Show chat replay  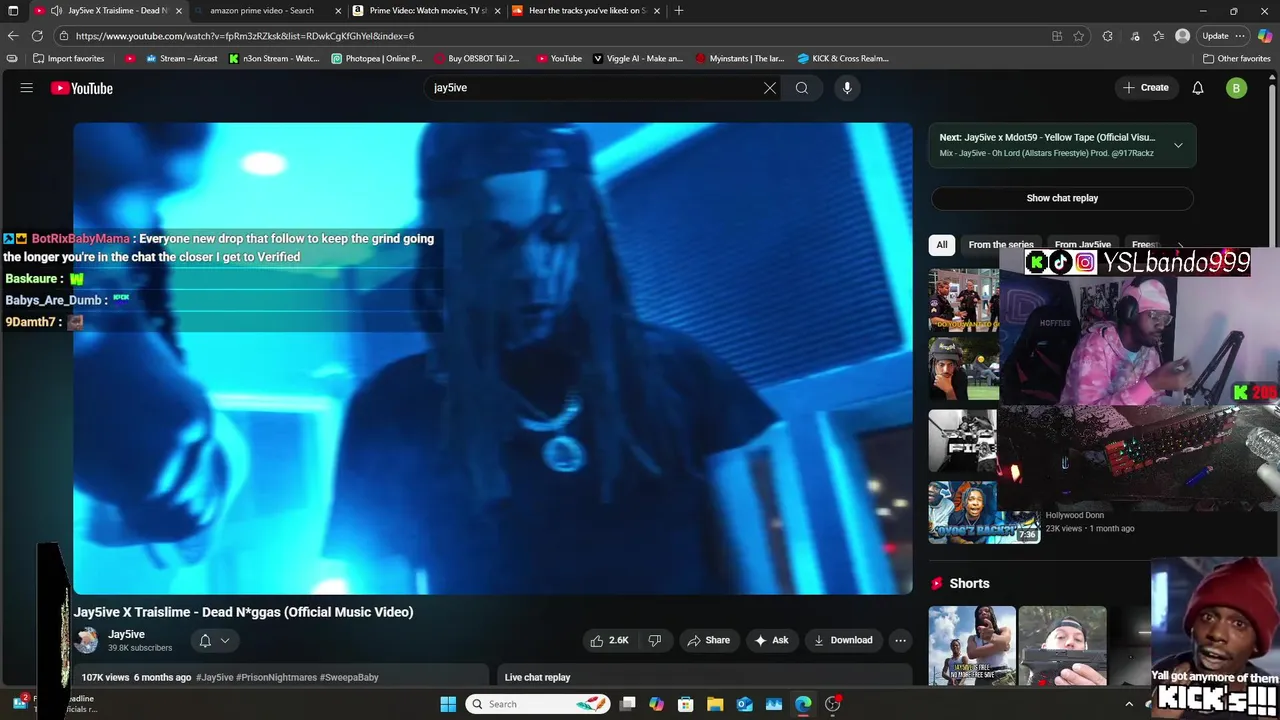[1062, 198]
